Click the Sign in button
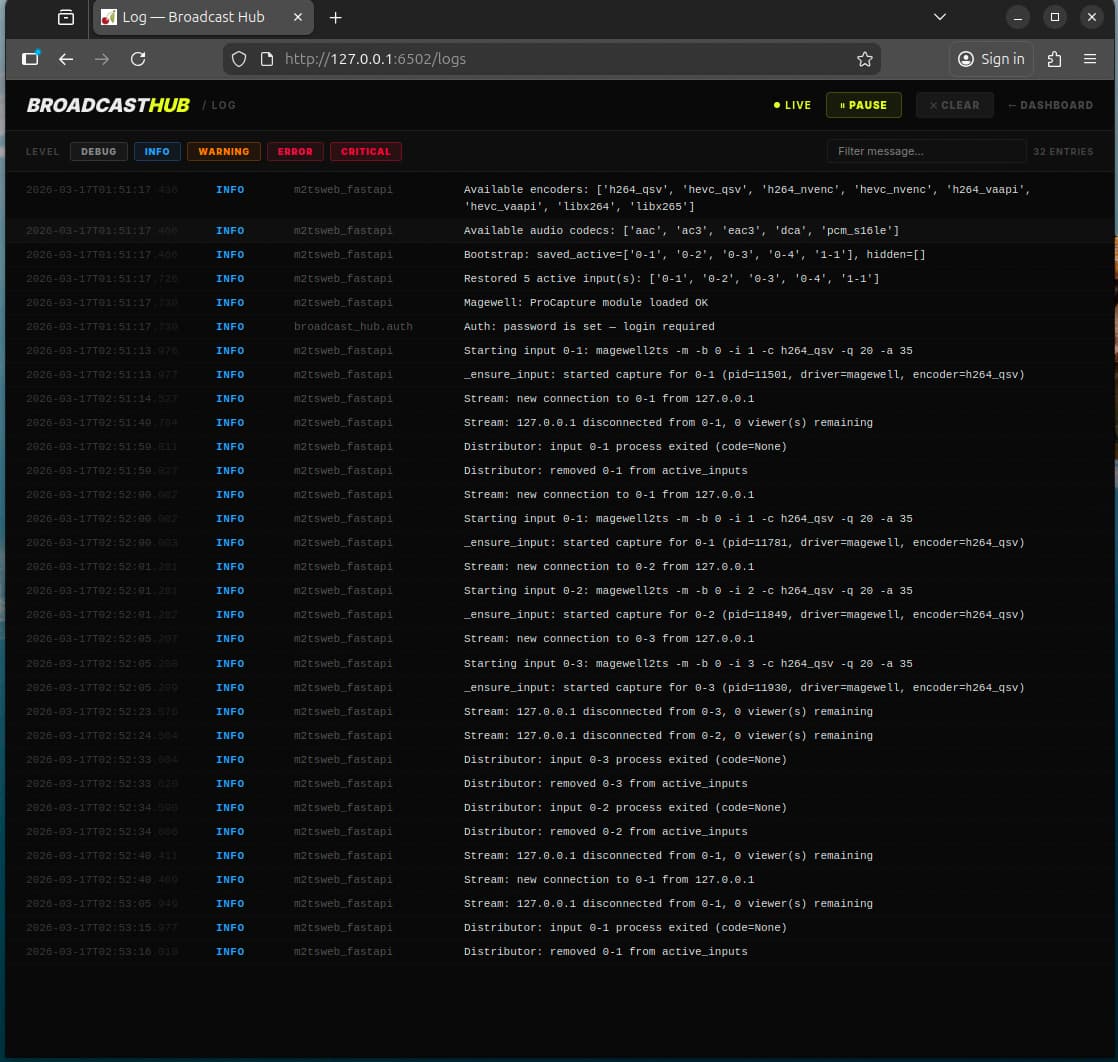The image size is (1118, 1062). (991, 59)
